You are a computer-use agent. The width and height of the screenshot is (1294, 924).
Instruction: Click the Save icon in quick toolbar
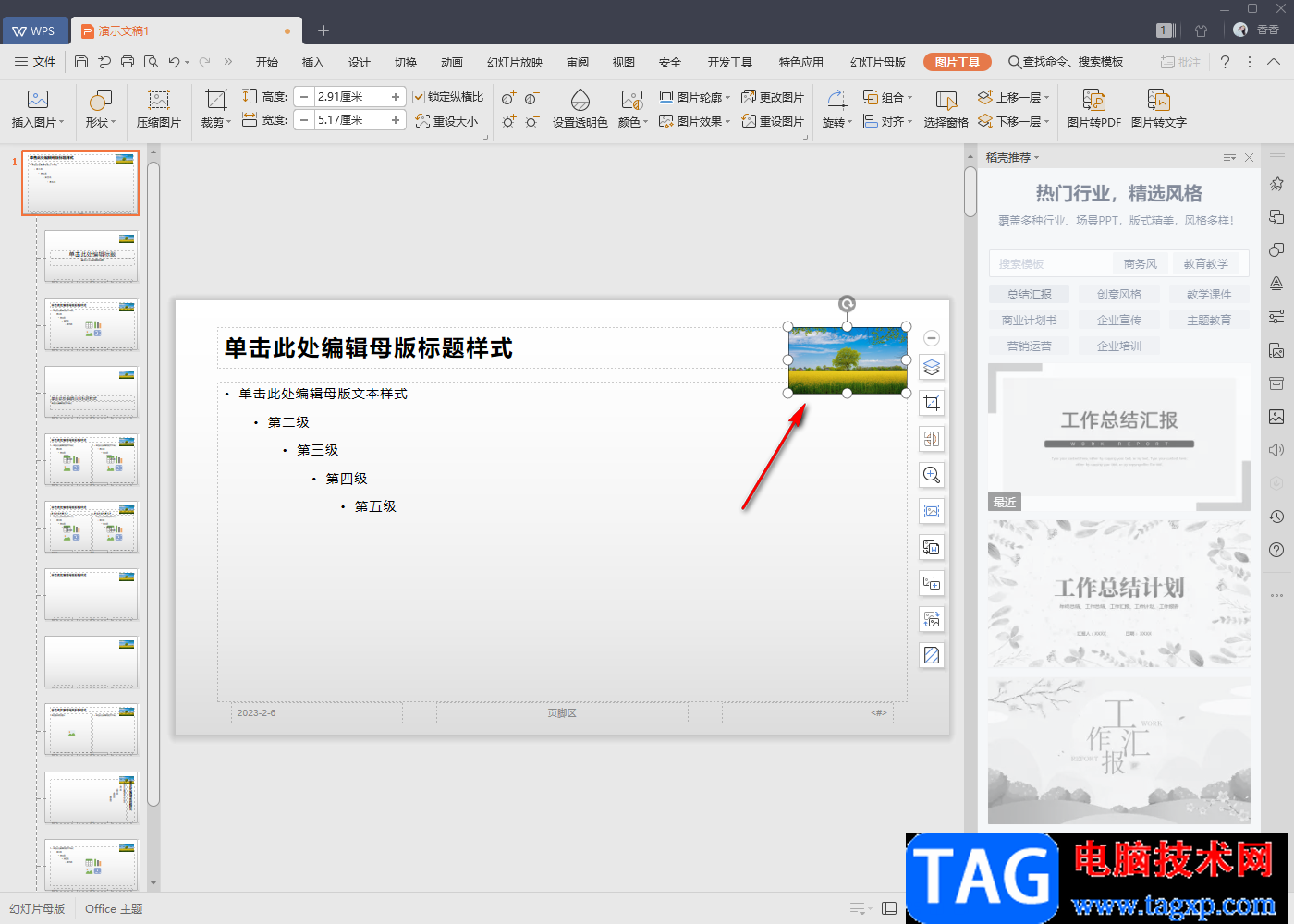click(81, 62)
